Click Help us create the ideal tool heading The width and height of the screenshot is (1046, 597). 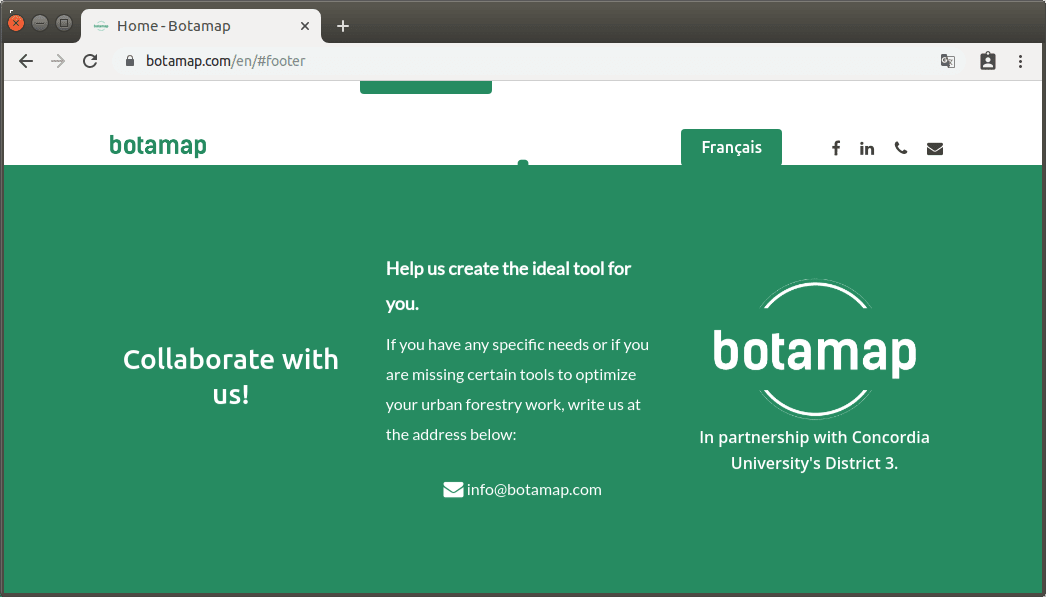pos(508,286)
